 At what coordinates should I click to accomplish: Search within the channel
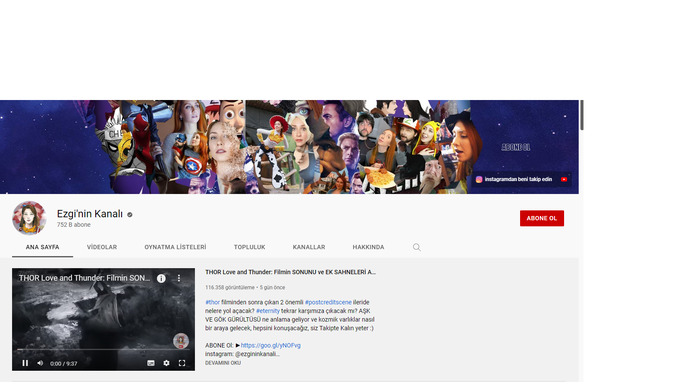(417, 247)
